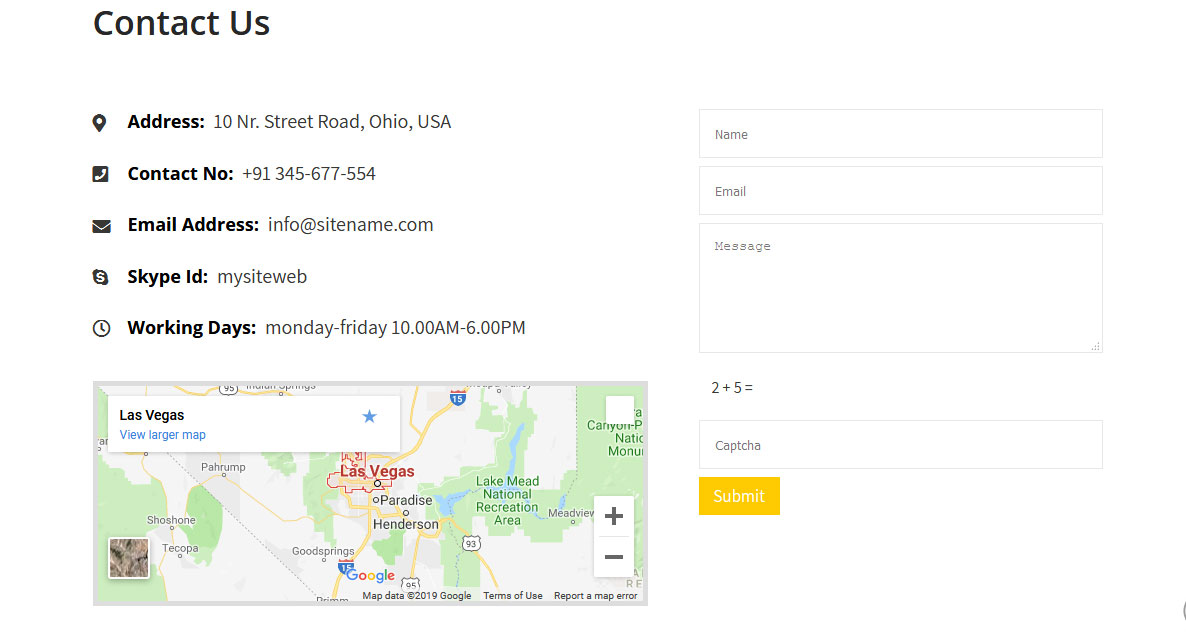
Task: Click the email info@sitename.com
Action: (350, 225)
